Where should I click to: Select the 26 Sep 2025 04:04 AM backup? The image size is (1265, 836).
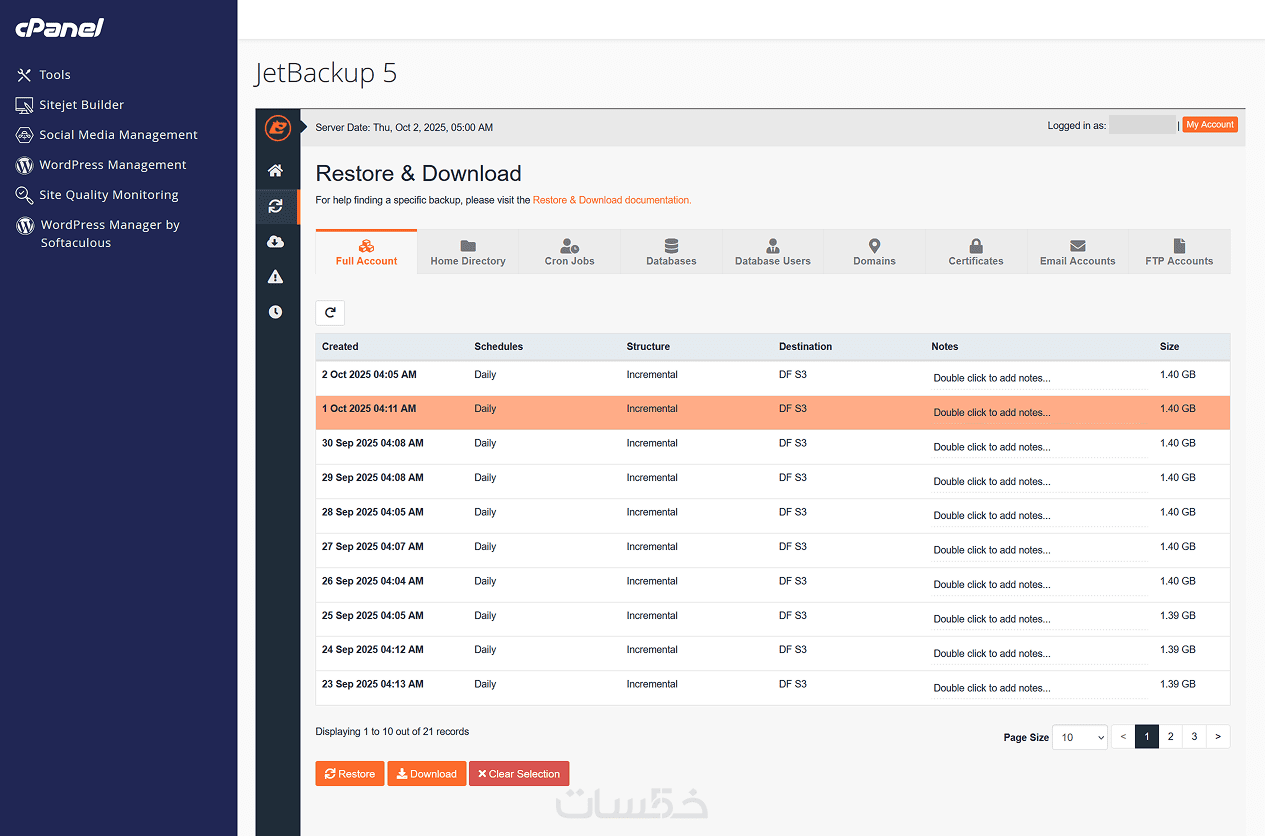click(773, 585)
